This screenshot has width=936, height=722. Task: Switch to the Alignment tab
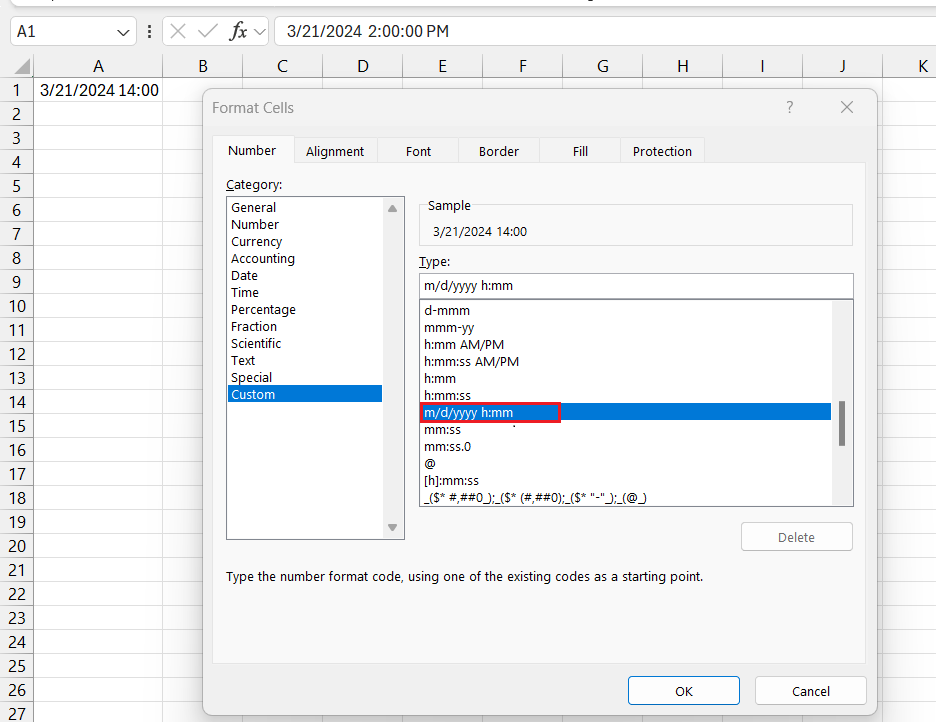[335, 152]
